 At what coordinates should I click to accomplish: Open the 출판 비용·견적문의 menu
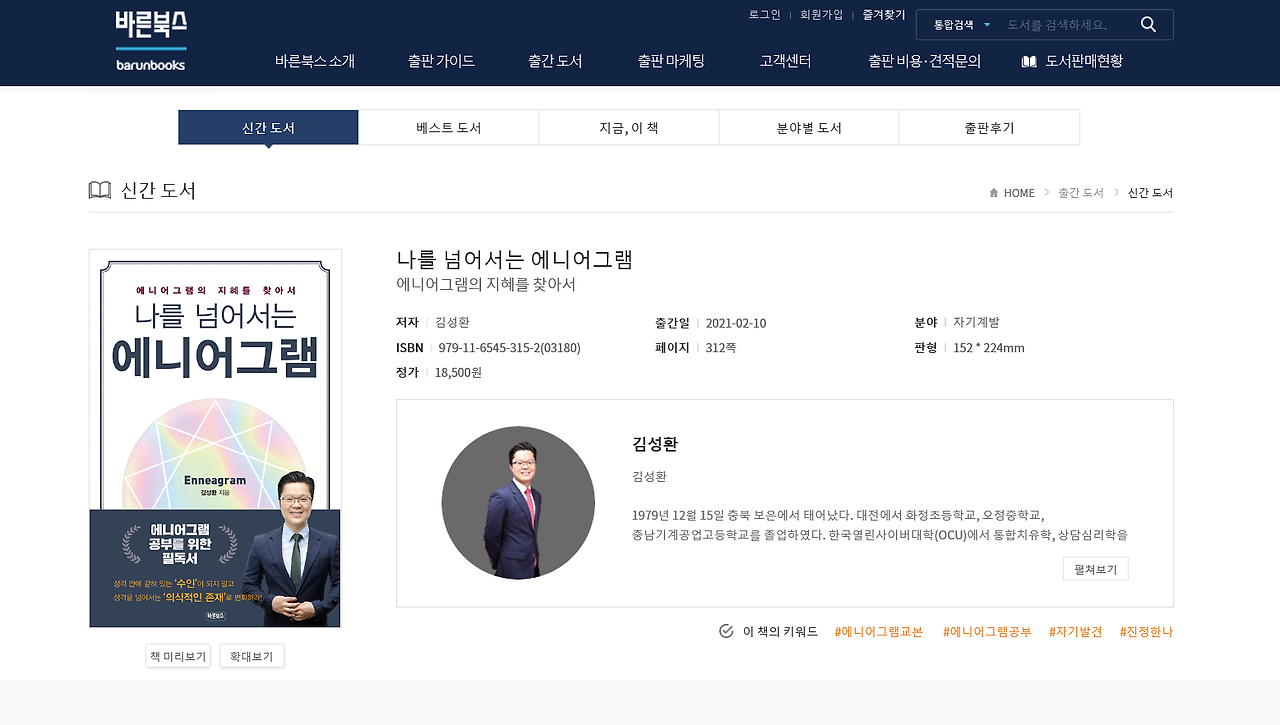click(x=924, y=61)
